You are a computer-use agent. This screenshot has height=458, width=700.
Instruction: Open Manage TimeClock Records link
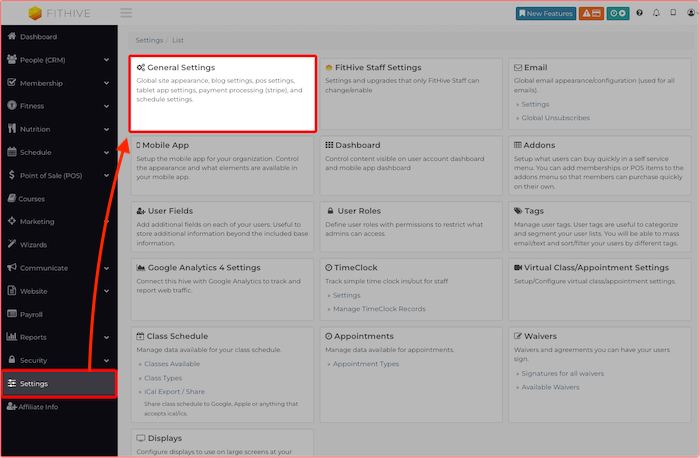(380, 309)
